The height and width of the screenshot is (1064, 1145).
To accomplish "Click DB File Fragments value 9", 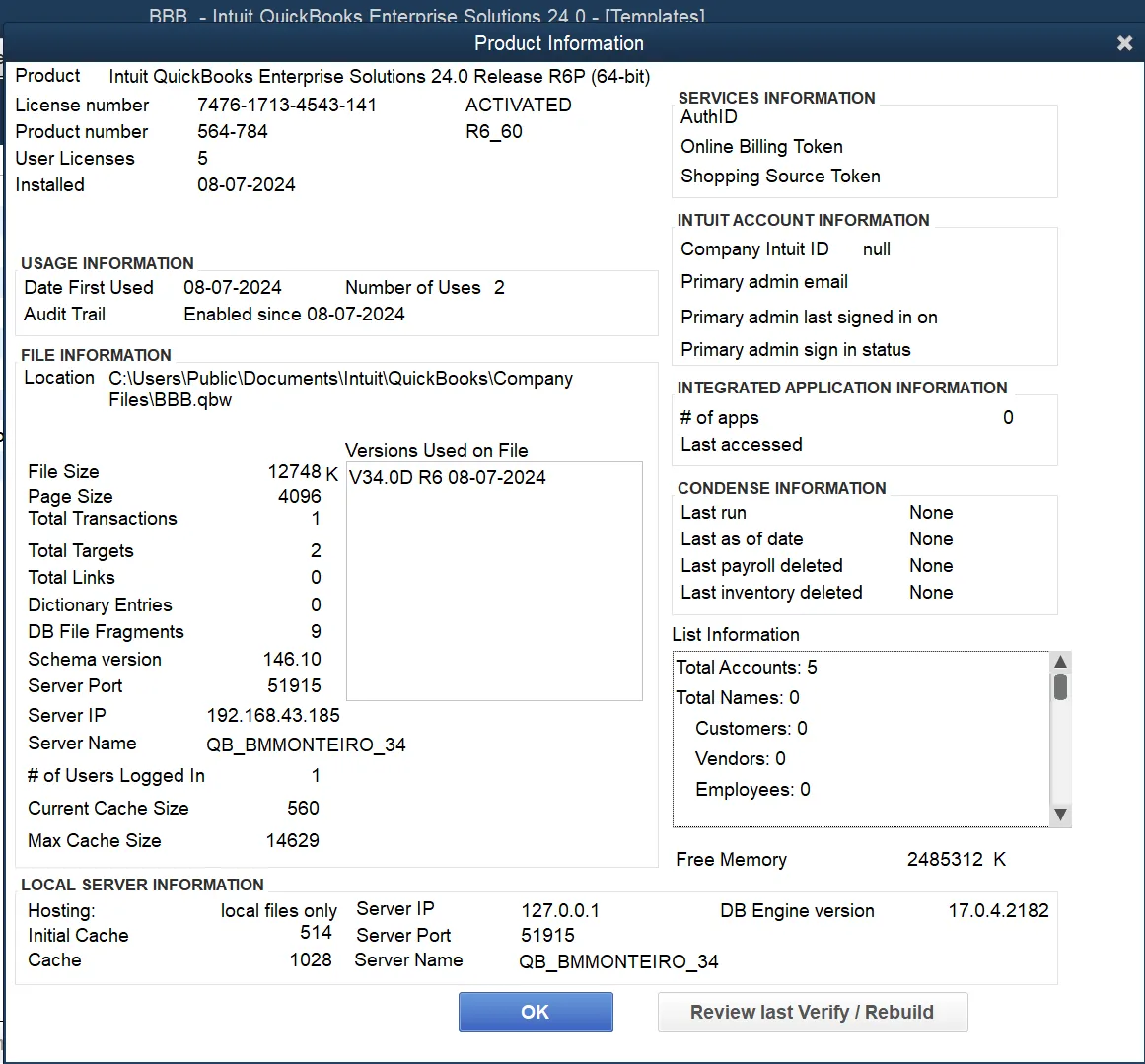I will tap(316, 632).
